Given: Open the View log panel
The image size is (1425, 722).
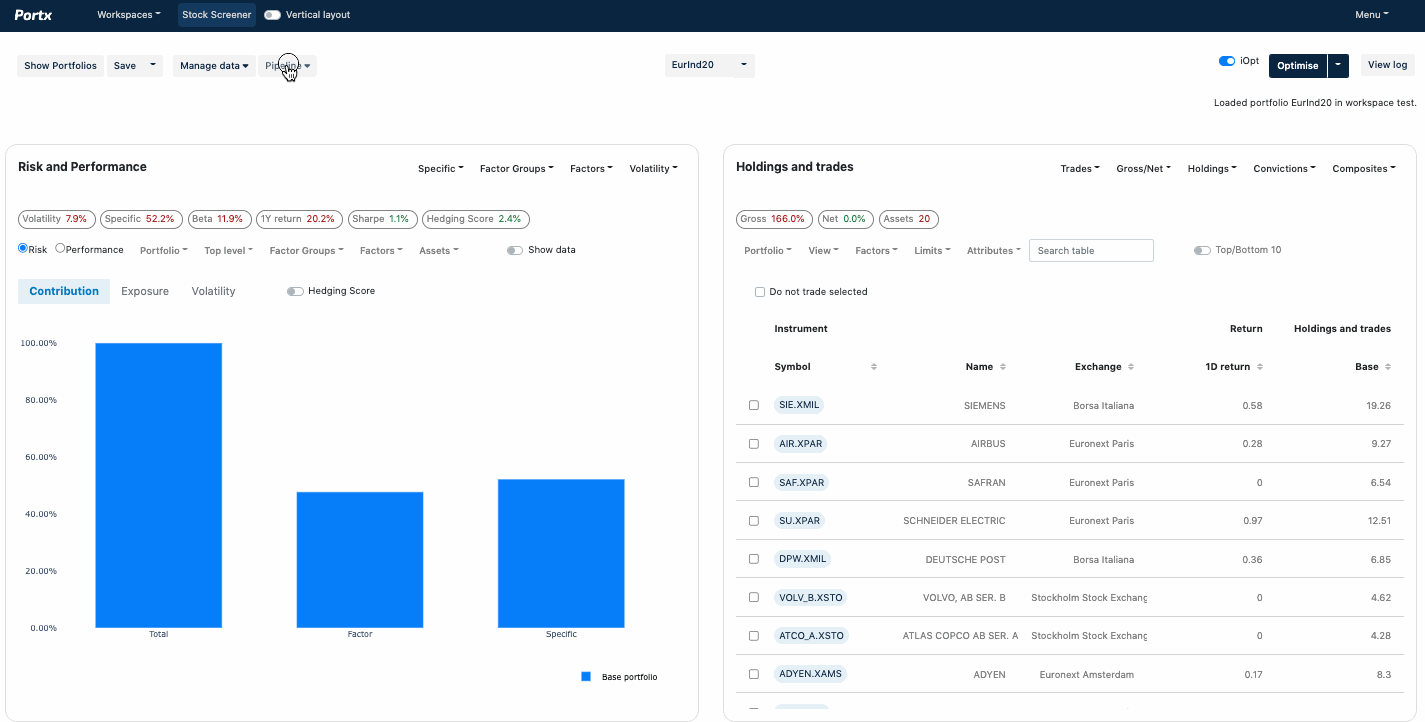Looking at the screenshot, I should [1388, 64].
